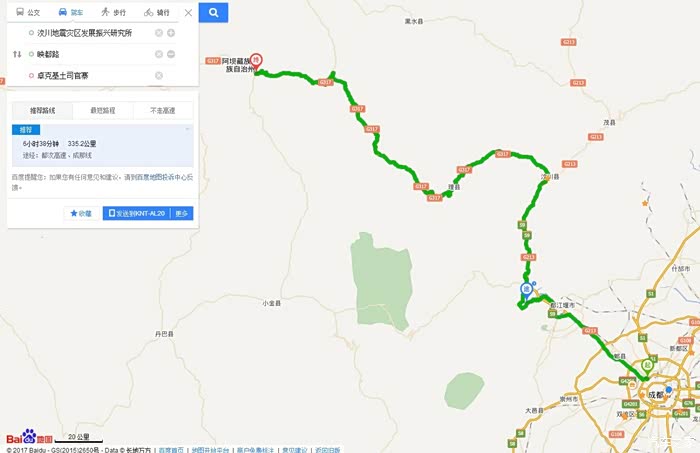The image size is (700, 453).
Task: Edit the middle waypoint input field
Action: (93, 54)
